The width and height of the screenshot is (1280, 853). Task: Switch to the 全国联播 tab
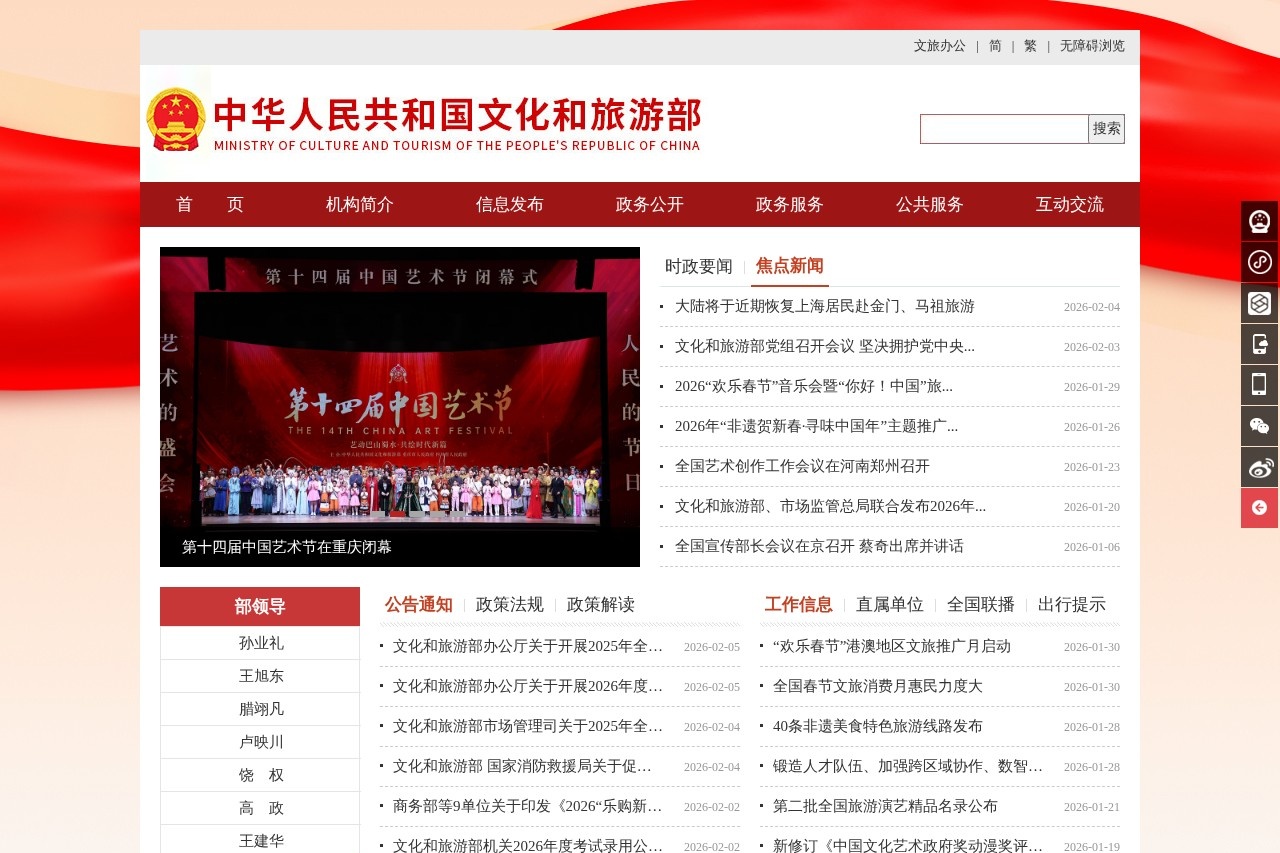[981, 605]
